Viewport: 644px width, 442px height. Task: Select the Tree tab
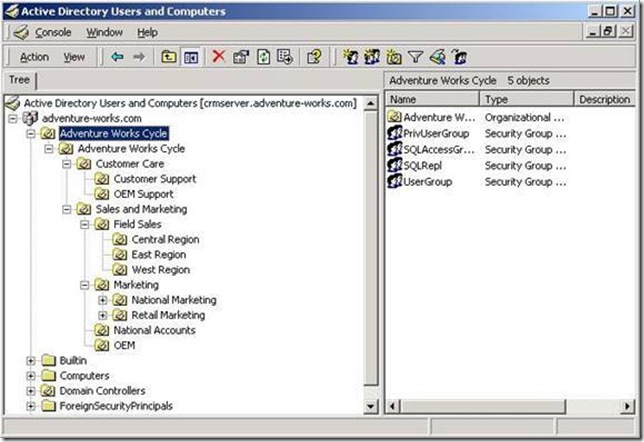[19, 80]
